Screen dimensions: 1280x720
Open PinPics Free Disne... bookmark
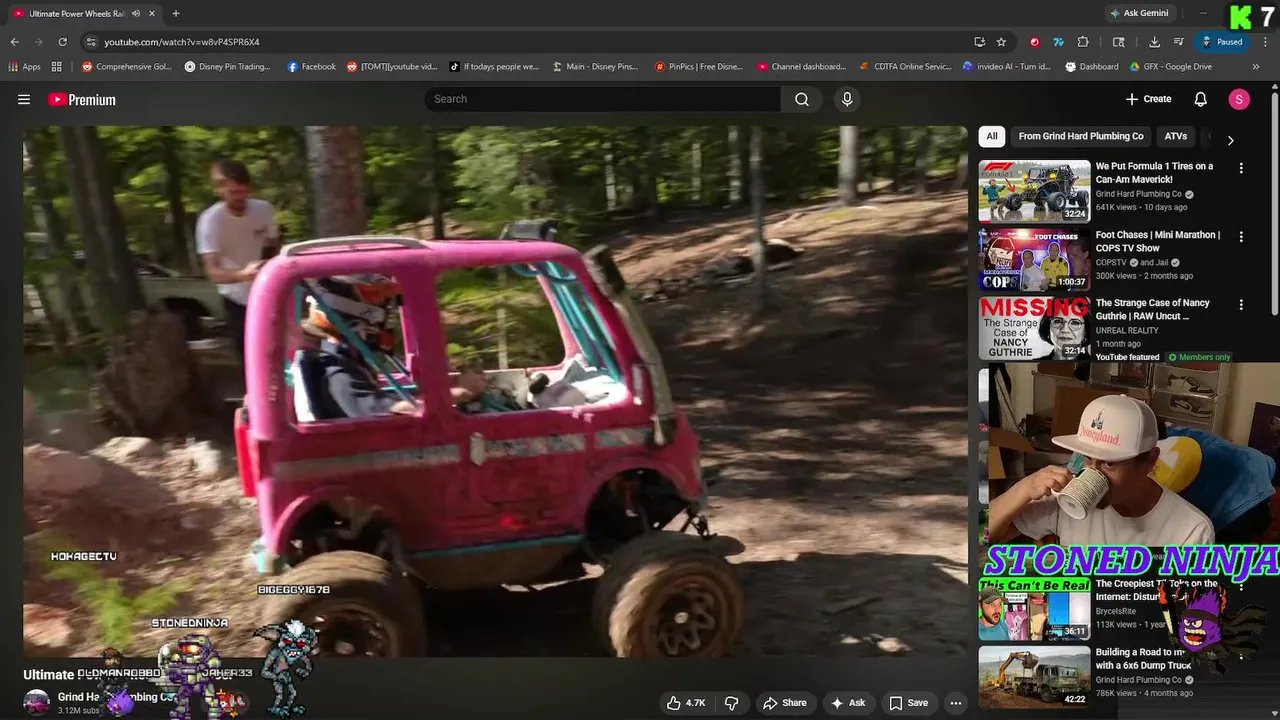[699, 67]
